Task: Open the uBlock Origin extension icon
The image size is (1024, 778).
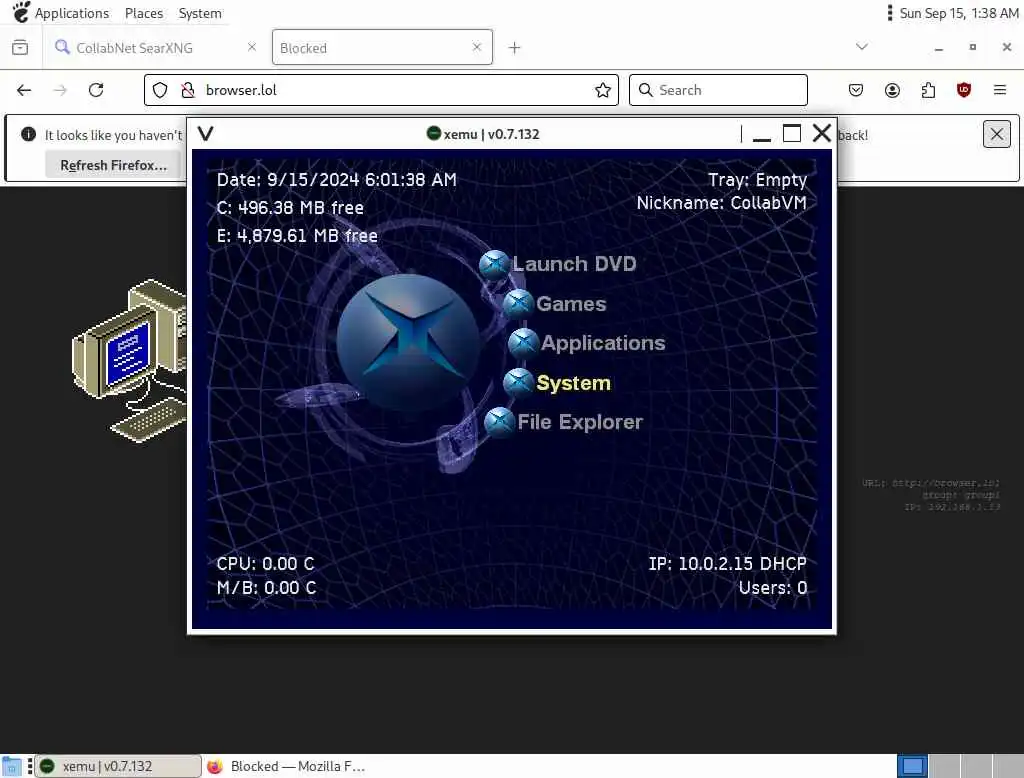Action: point(964,90)
